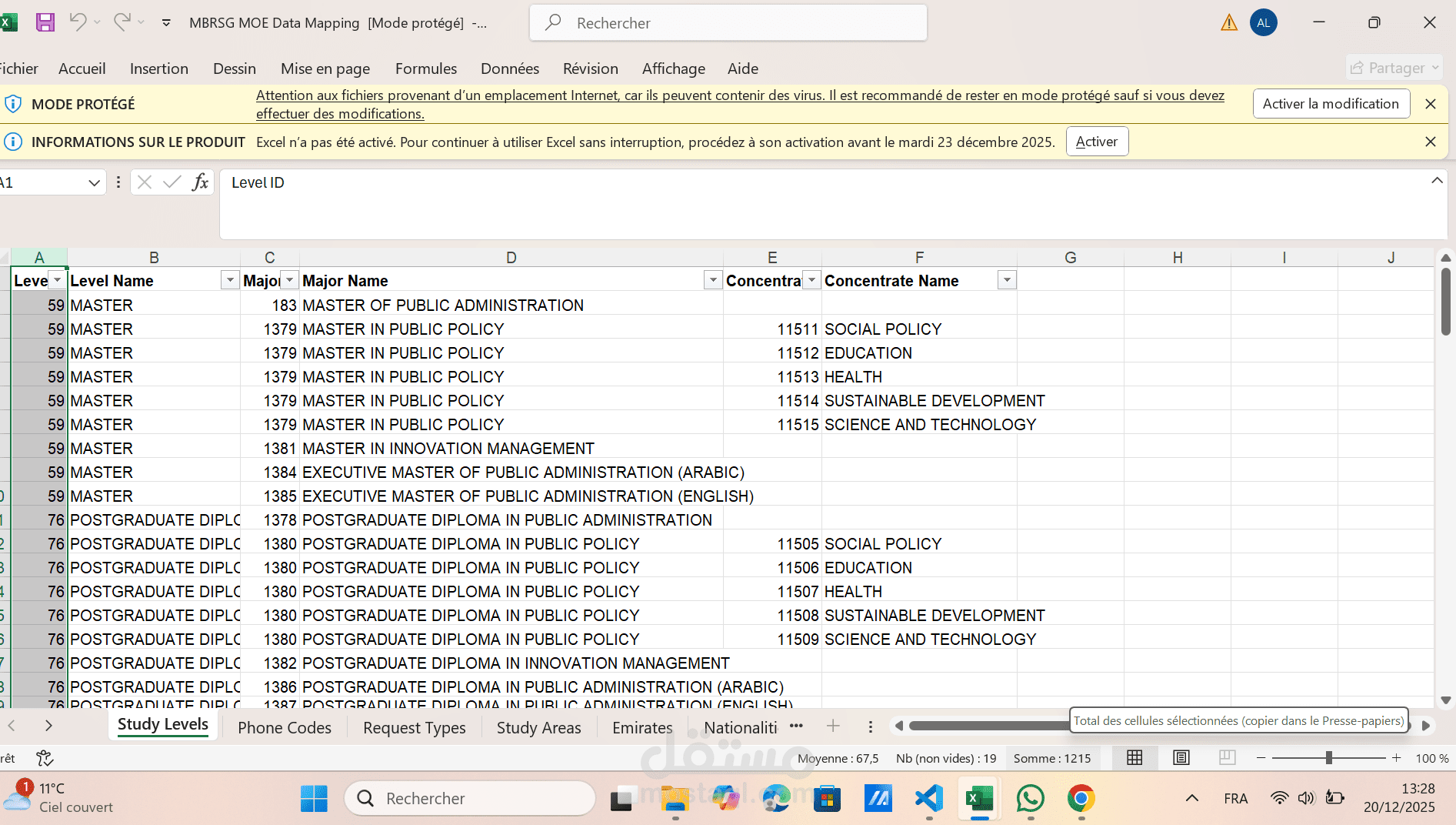Viewport: 1456px width, 825px height.
Task: Open the Révision ribbon tab
Action: pos(591,68)
